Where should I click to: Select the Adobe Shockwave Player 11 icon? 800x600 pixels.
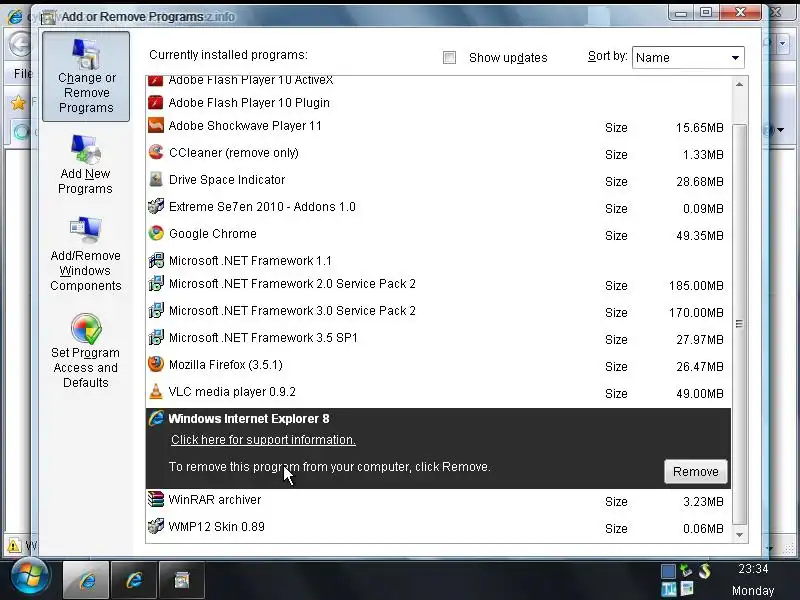pyautogui.click(x=156, y=126)
